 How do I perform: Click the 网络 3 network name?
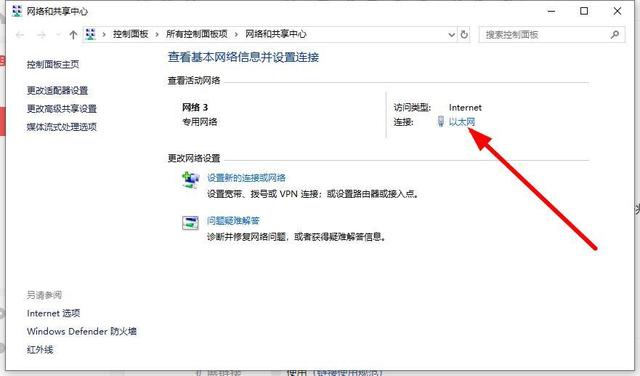click(195, 107)
